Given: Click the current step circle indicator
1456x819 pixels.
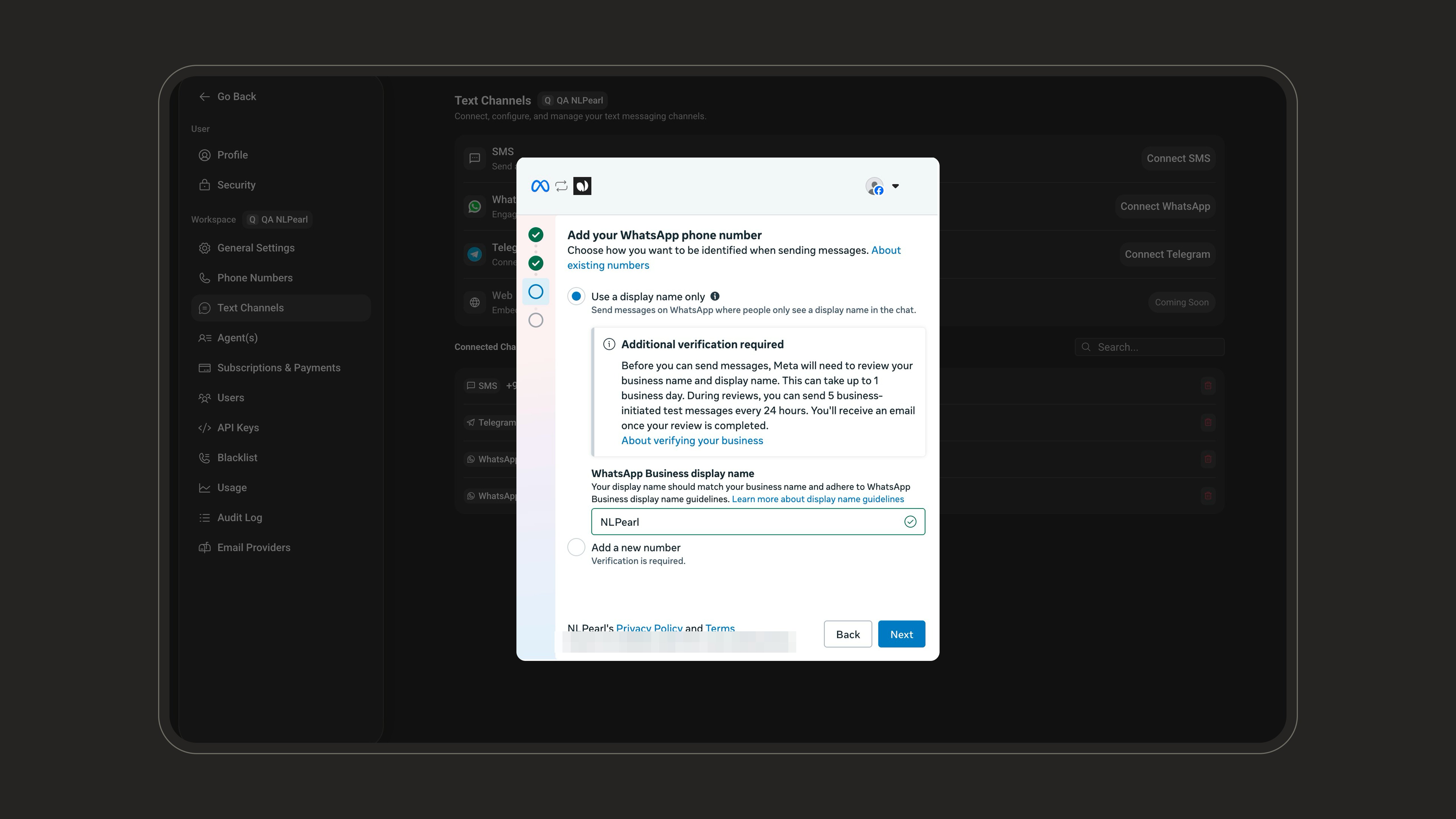Looking at the screenshot, I should [x=536, y=292].
